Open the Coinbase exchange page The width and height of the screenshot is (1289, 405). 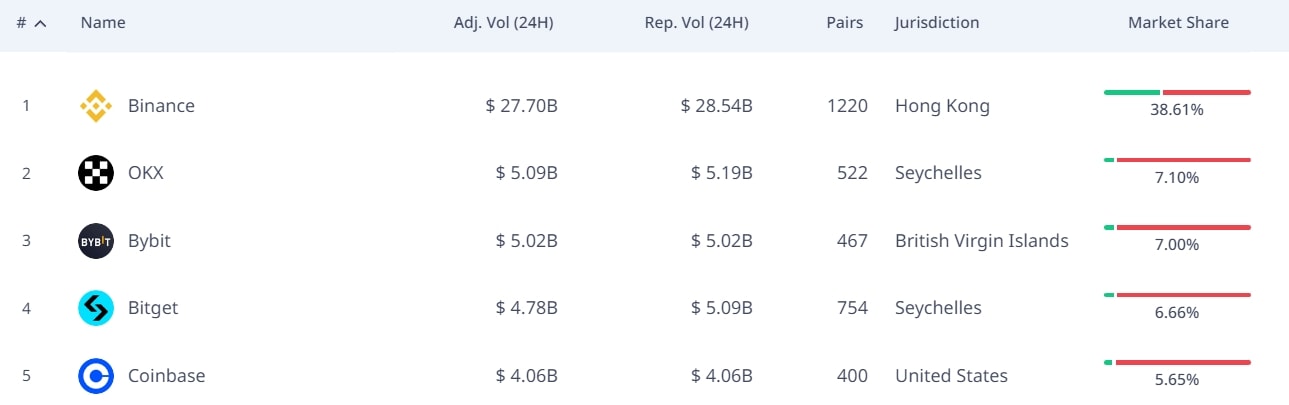click(166, 376)
